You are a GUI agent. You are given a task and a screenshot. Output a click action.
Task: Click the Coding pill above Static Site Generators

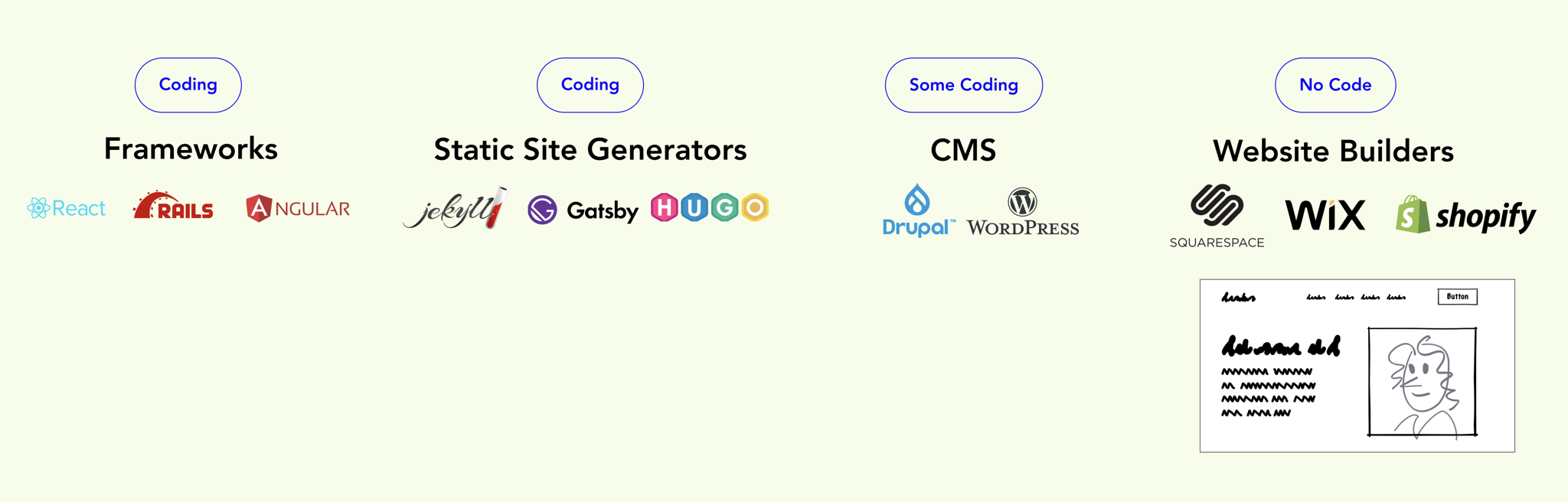pos(590,85)
